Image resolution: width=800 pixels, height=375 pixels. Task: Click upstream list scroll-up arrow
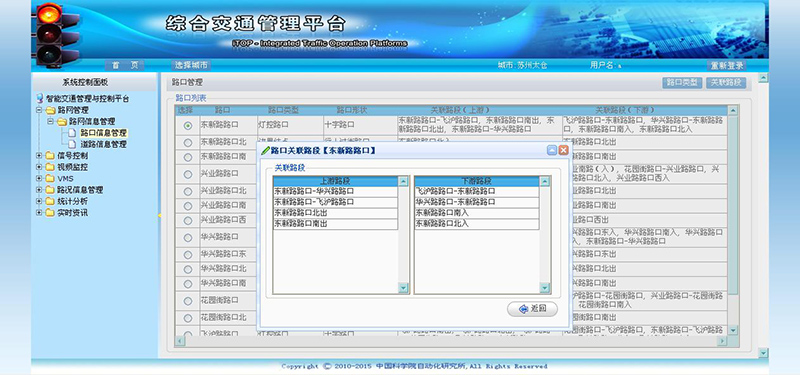point(403,181)
